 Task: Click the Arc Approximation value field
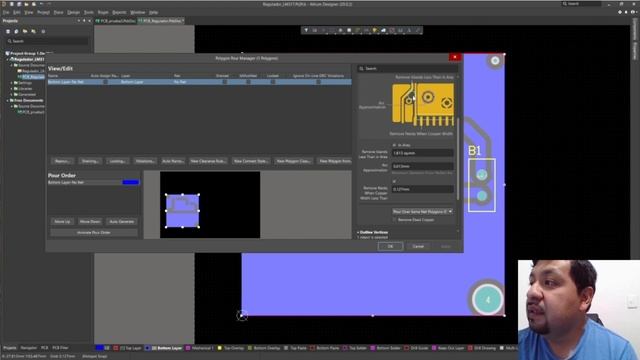coord(422,167)
